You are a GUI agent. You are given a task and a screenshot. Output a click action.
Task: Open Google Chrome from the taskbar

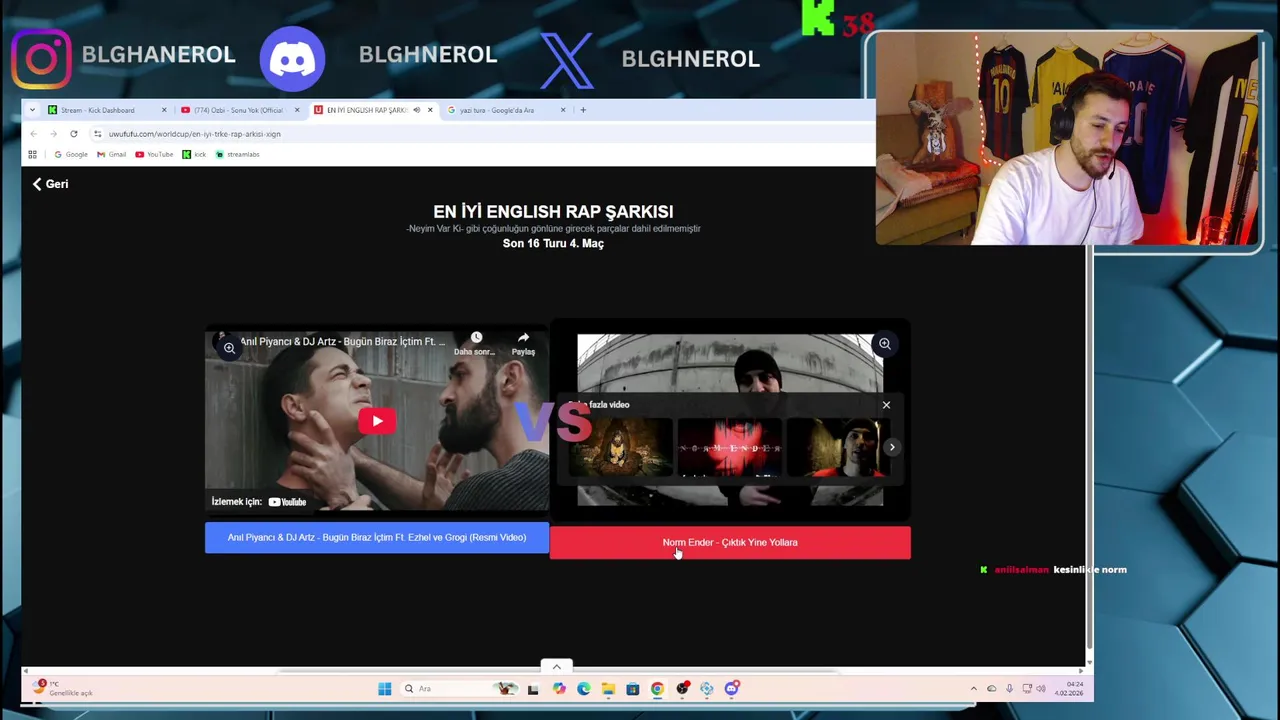657,688
